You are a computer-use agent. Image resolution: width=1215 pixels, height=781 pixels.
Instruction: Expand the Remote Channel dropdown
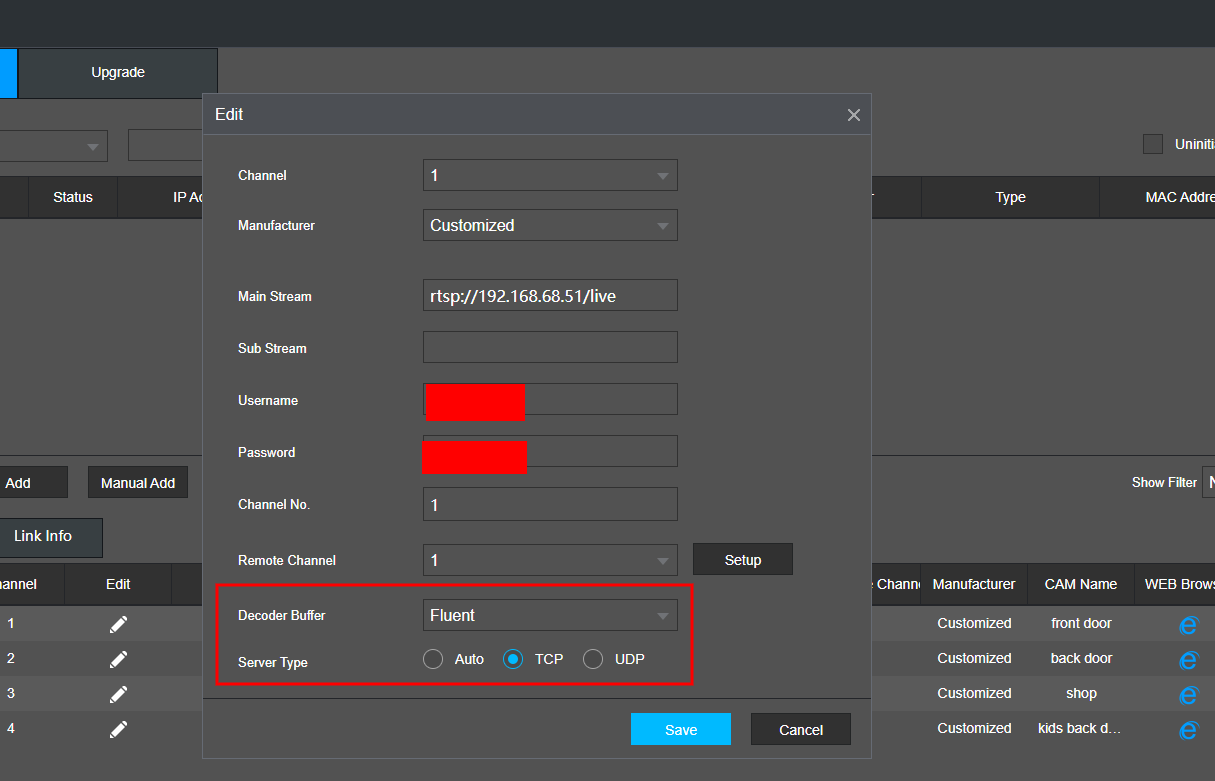coord(550,560)
